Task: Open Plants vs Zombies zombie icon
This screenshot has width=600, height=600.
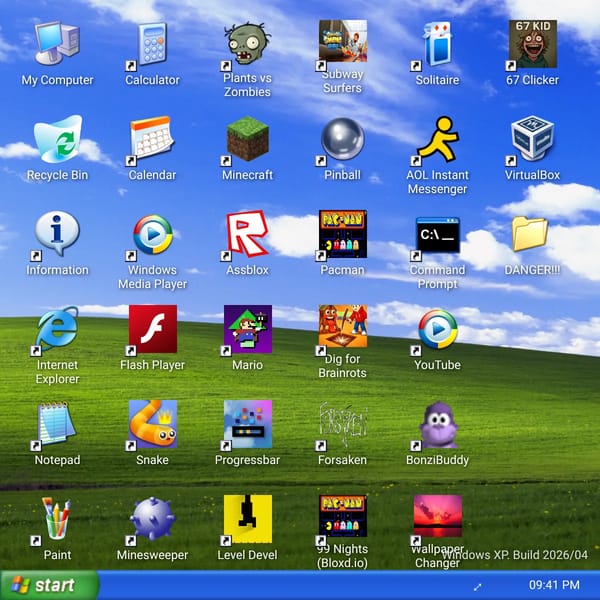Action: tap(248, 43)
